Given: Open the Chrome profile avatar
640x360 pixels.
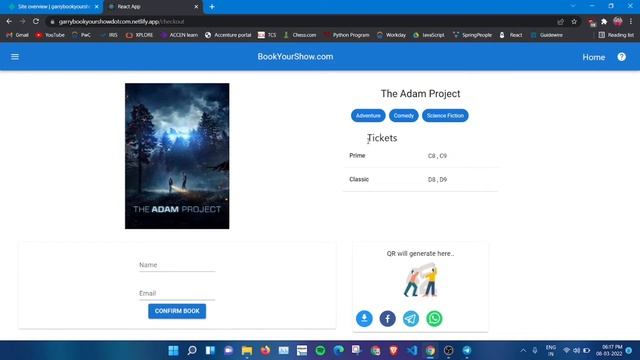Looking at the screenshot, I should 618,22.
